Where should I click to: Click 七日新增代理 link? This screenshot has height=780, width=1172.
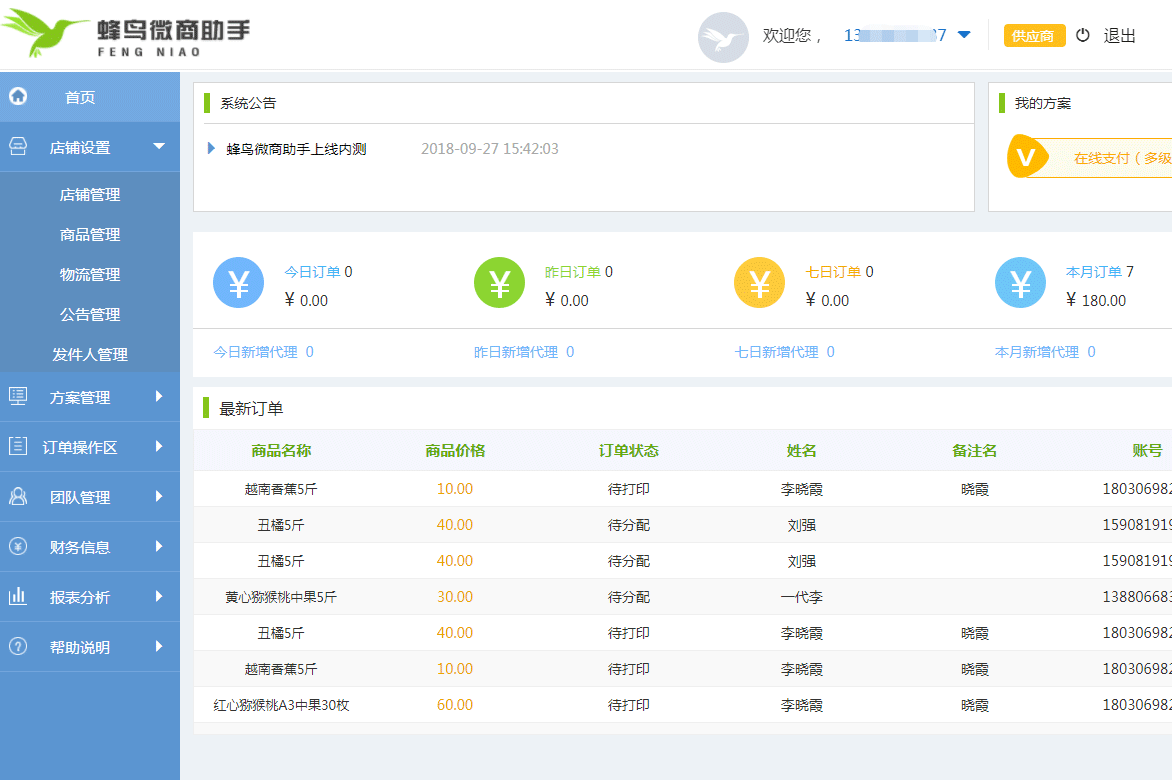[x=784, y=352]
